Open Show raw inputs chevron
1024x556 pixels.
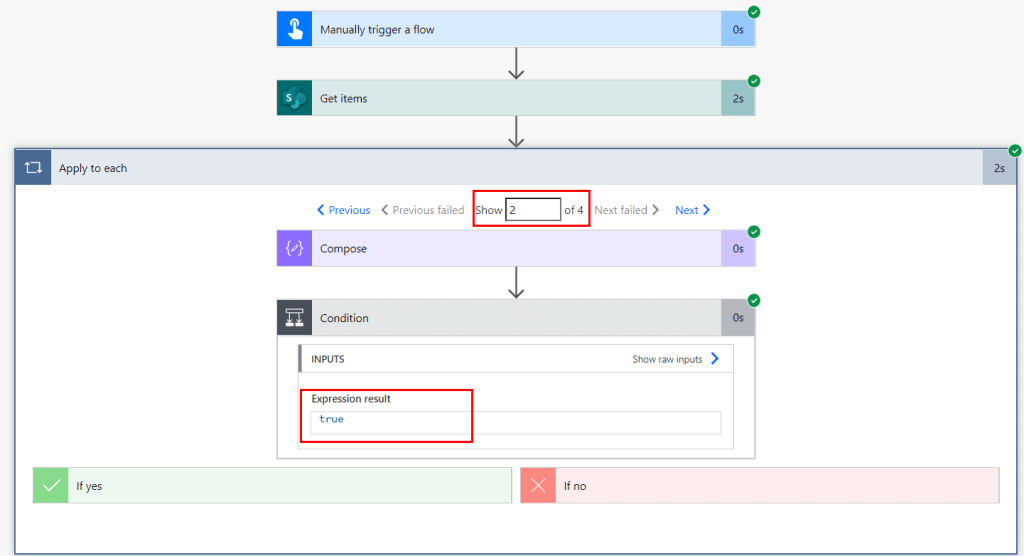coord(715,359)
